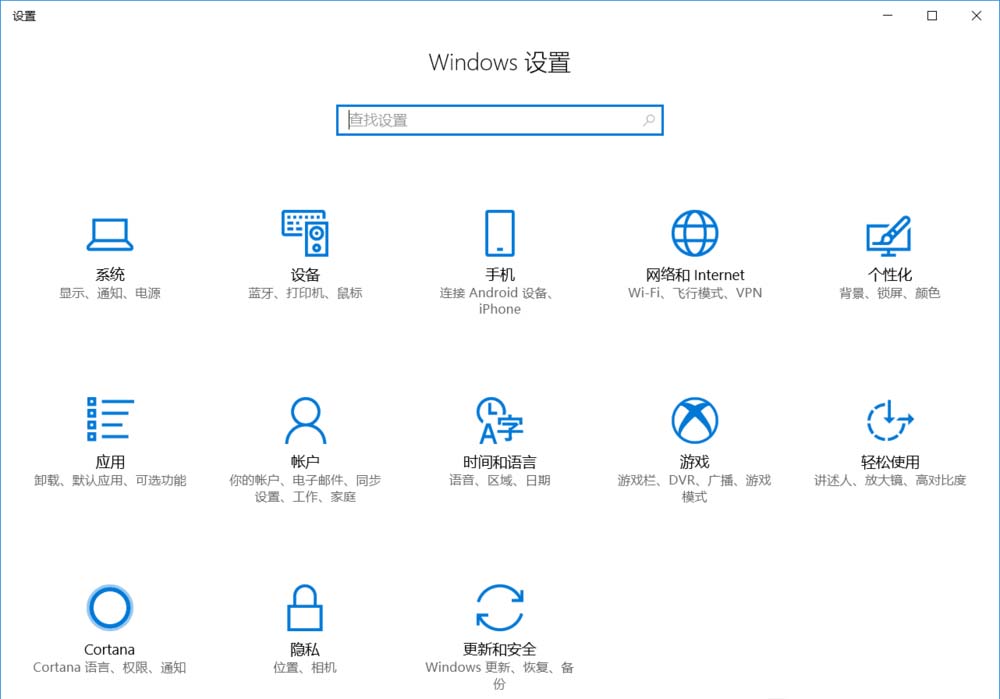Viewport: 1000px width, 699px height.
Task: Open the 帐户 person icon
Action: 305,420
